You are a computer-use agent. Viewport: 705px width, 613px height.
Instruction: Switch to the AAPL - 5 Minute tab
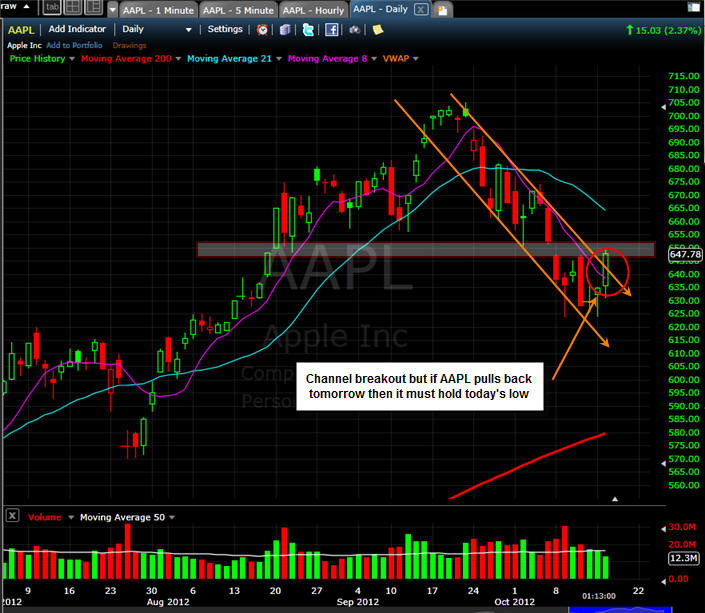coord(238,10)
